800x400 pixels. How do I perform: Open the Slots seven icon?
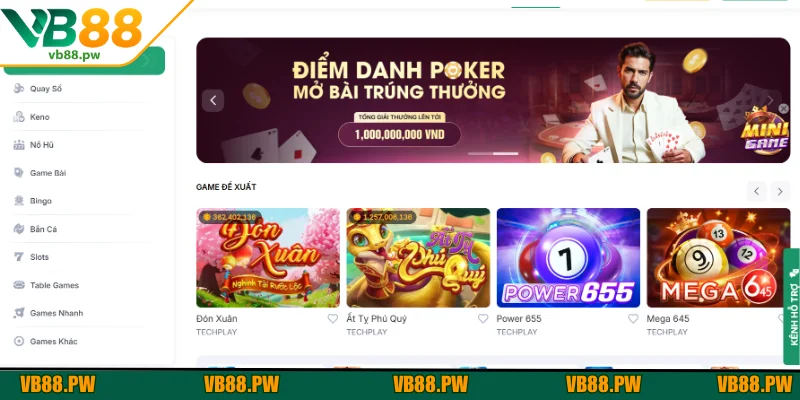19,257
